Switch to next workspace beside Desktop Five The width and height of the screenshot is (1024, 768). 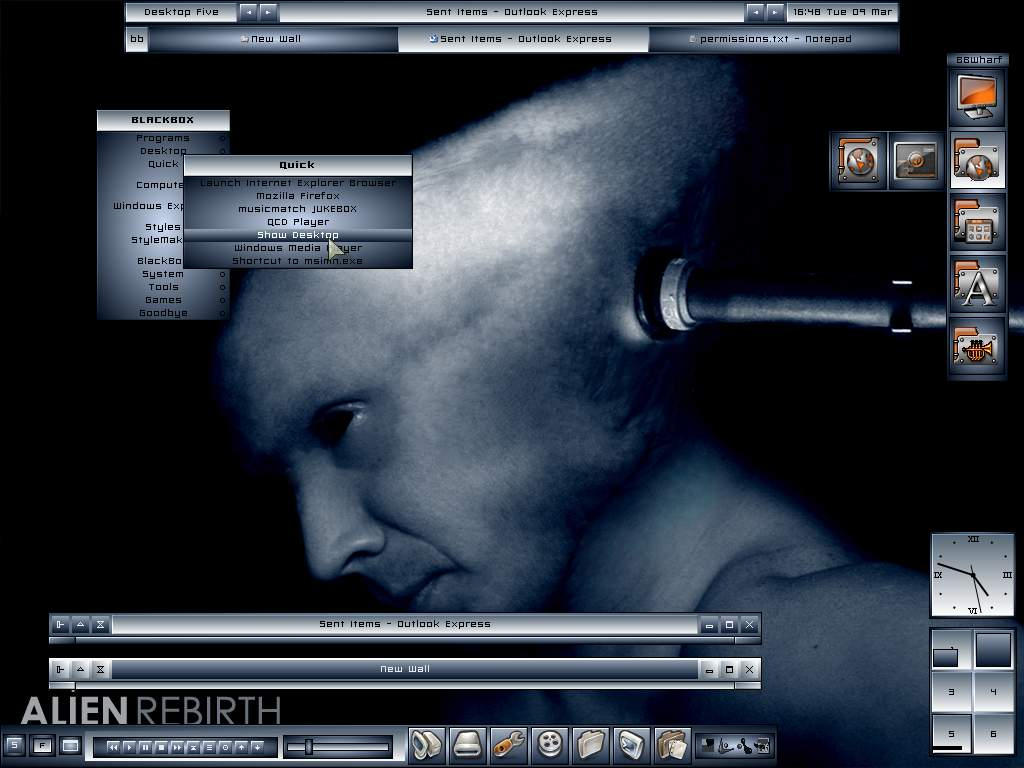pos(268,12)
